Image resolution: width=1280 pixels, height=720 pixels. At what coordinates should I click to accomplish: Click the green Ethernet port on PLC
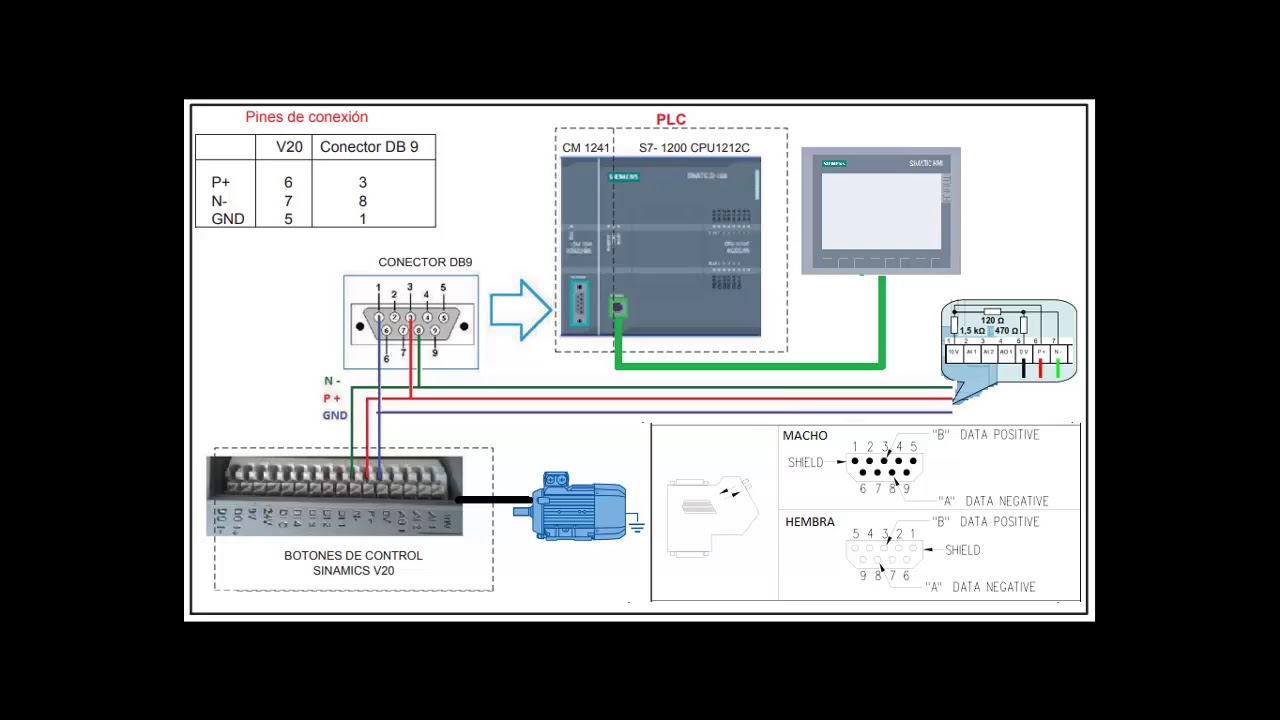click(x=618, y=306)
